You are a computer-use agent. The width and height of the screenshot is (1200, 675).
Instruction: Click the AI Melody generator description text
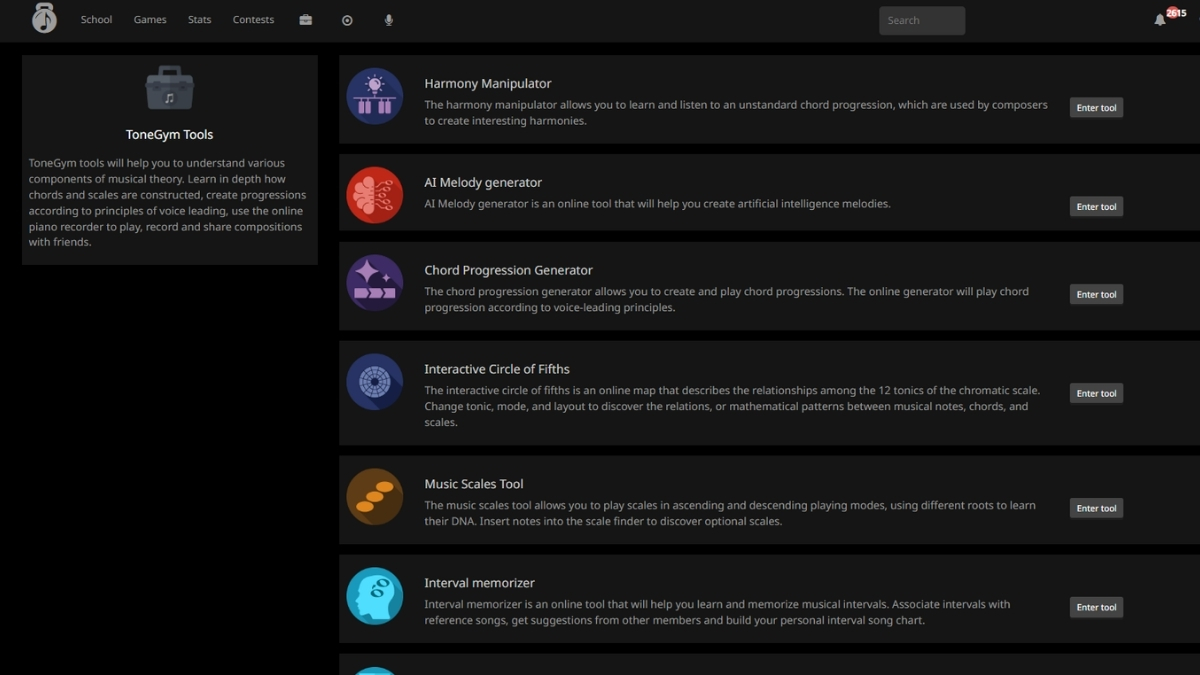tap(657, 204)
